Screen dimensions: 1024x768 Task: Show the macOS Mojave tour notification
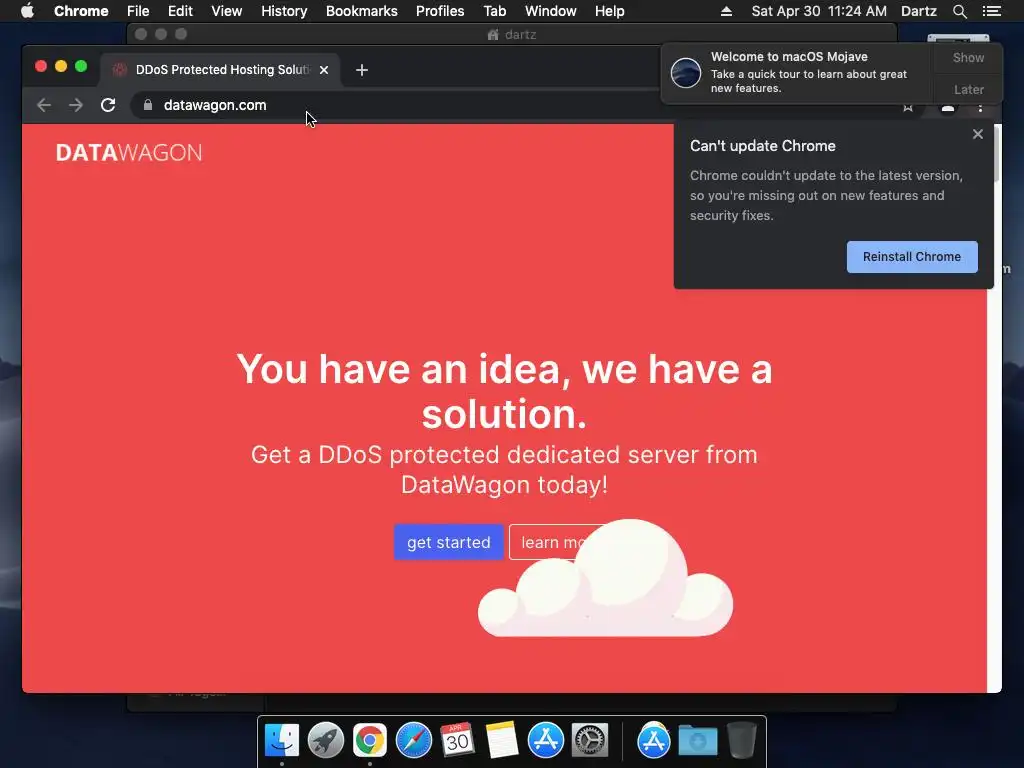pos(968,57)
